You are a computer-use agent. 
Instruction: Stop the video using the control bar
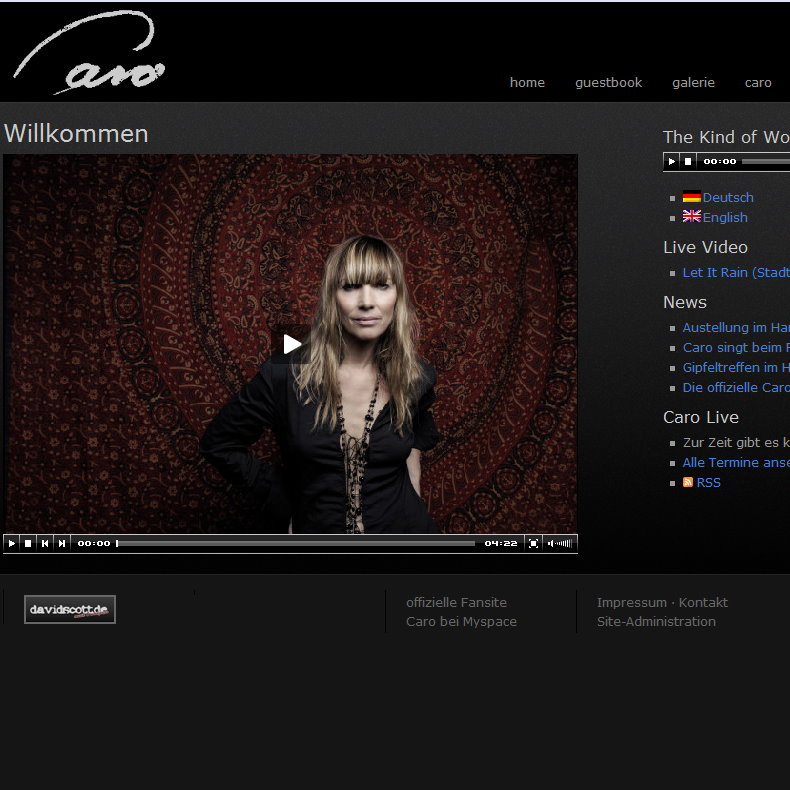click(x=28, y=543)
